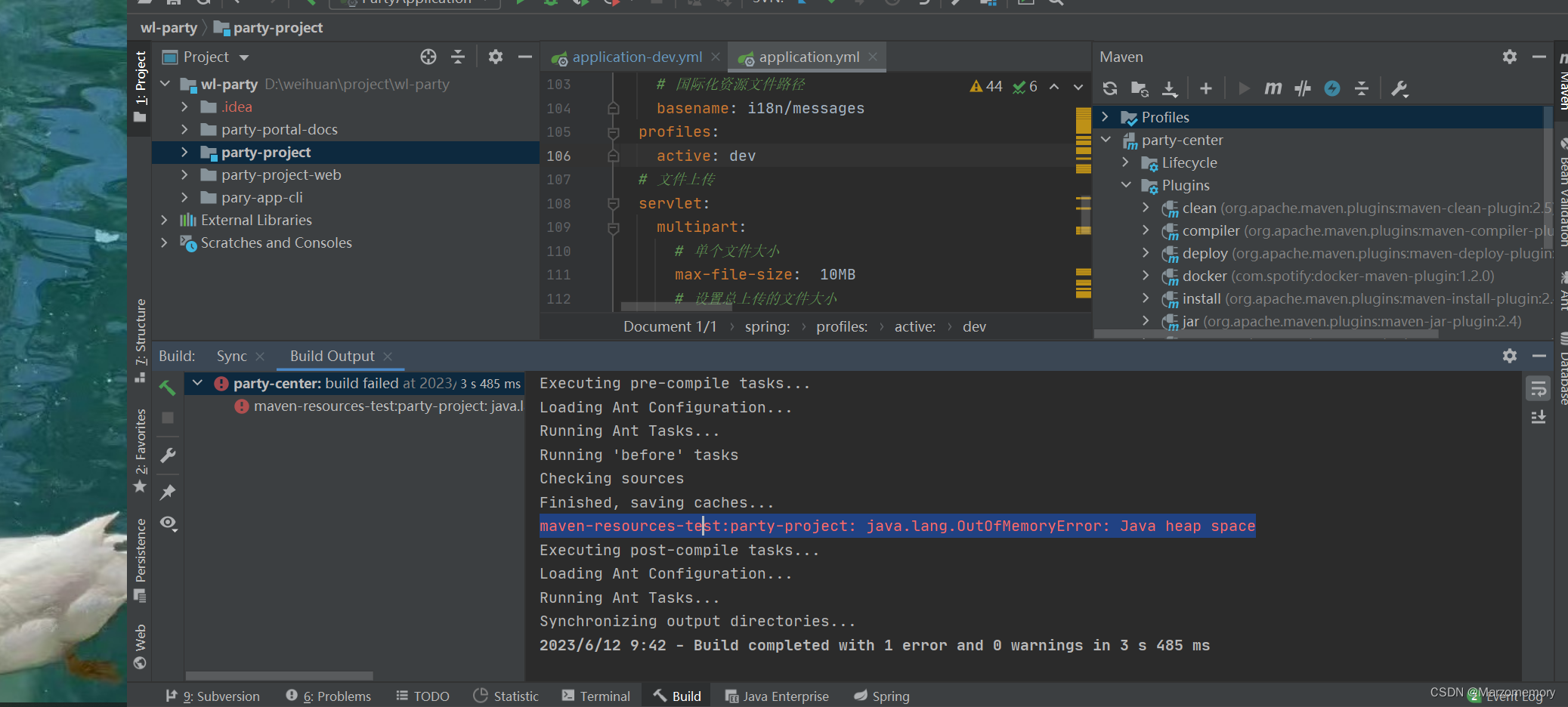
Task: Pin the Build Output panel
Action: coord(168,492)
